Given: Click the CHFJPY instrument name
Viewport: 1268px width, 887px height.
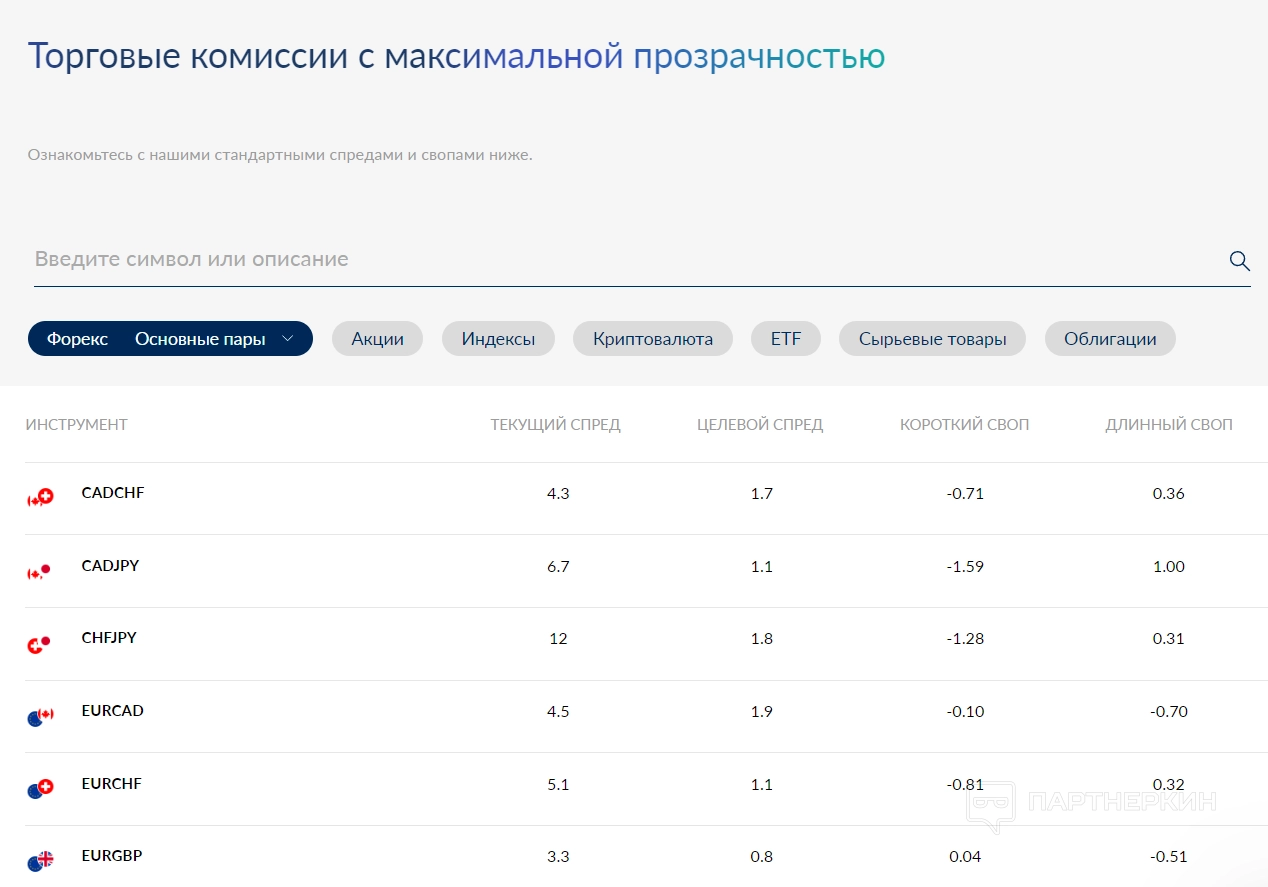Looking at the screenshot, I should (x=109, y=638).
